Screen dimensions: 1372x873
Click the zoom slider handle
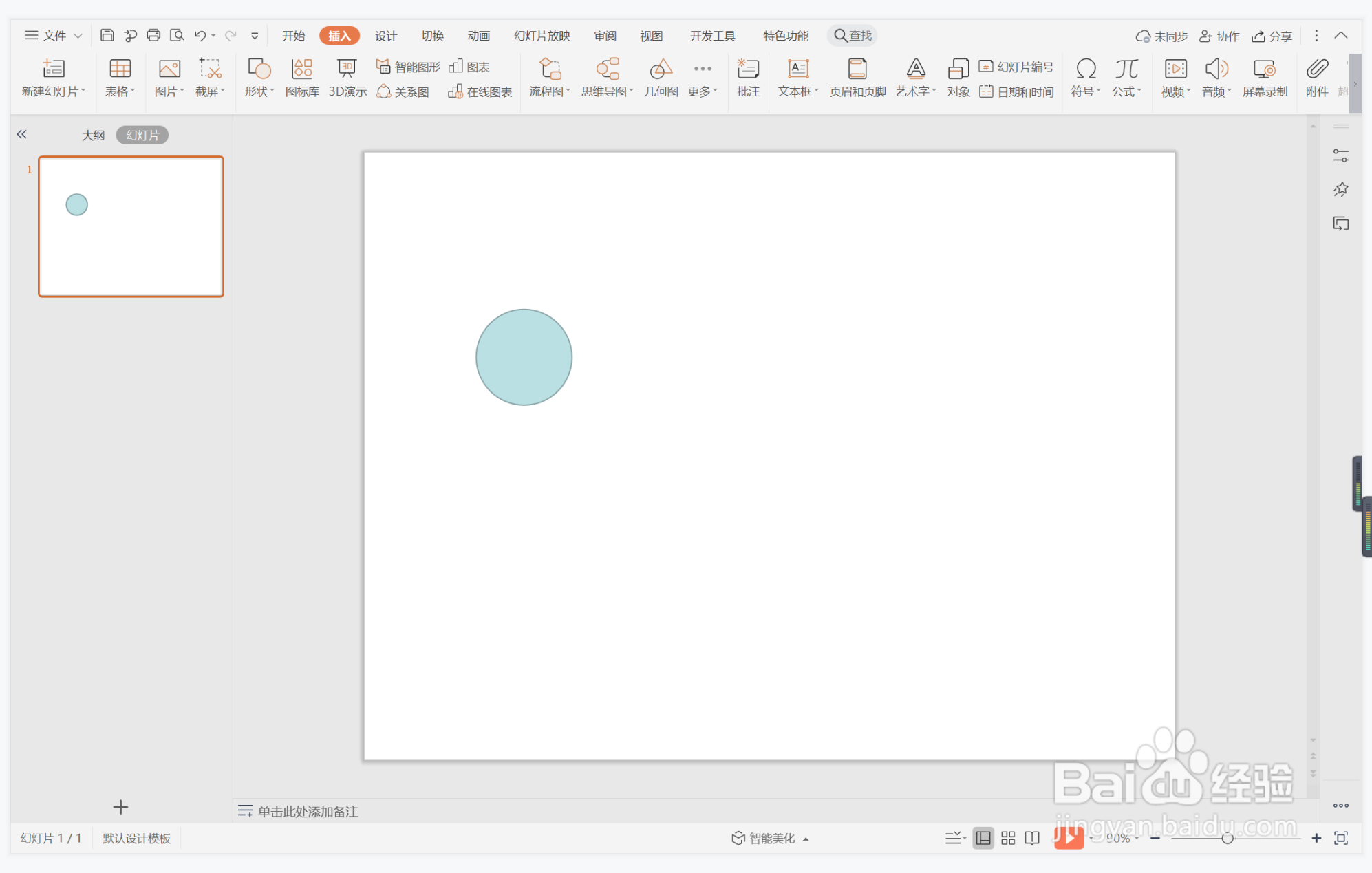click(x=1227, y=838)
